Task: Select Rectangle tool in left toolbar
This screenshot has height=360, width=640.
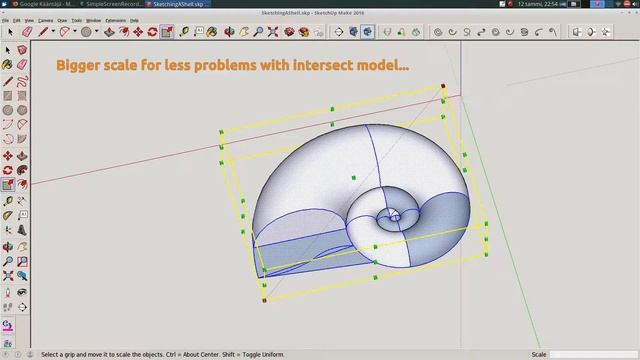Action: pyautogui.click(x=8, y=96)
